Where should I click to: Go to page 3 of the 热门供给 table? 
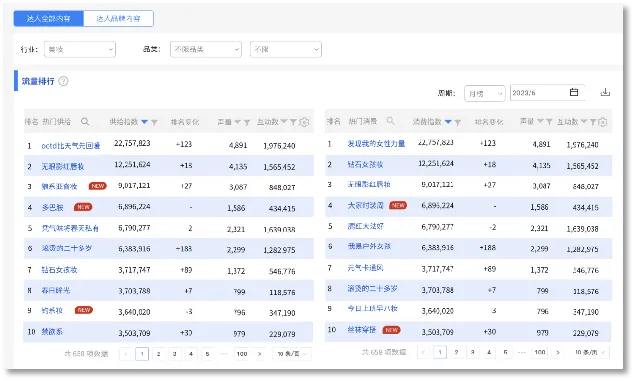click(175, 354)
